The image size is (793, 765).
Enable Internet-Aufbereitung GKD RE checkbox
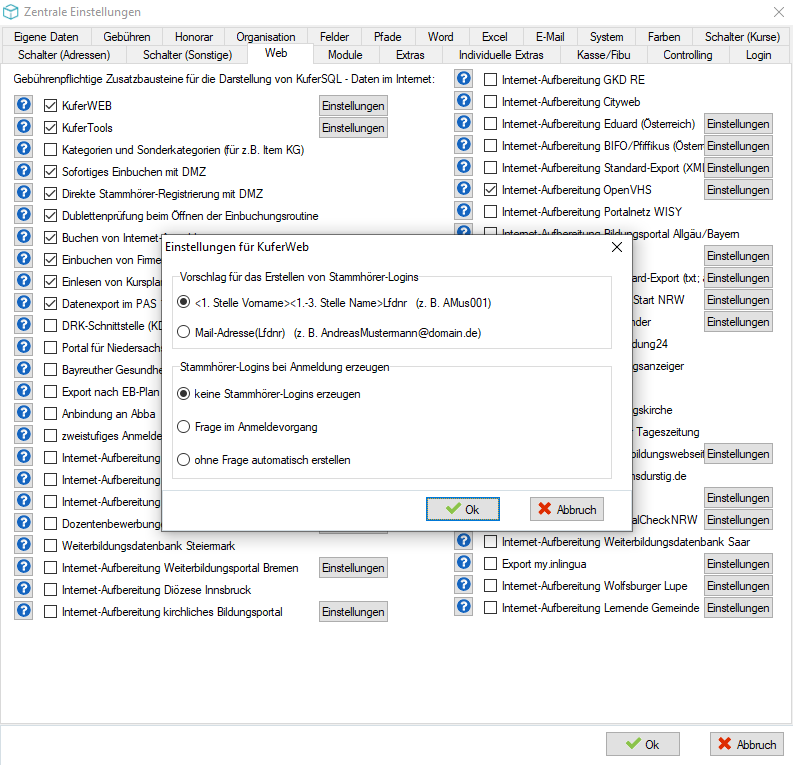[490, 79]
